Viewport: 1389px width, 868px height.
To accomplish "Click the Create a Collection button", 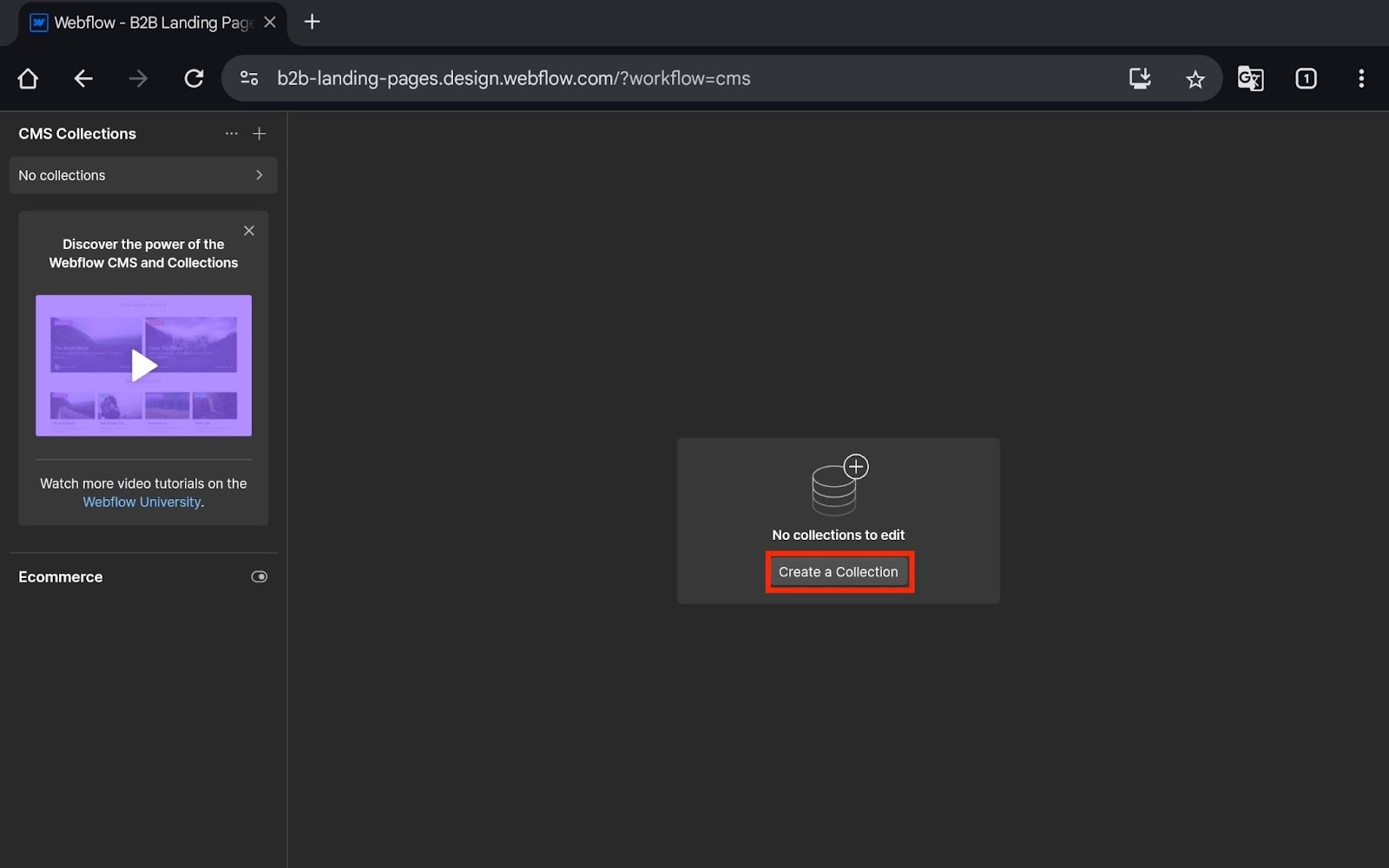I will [839, 572].
